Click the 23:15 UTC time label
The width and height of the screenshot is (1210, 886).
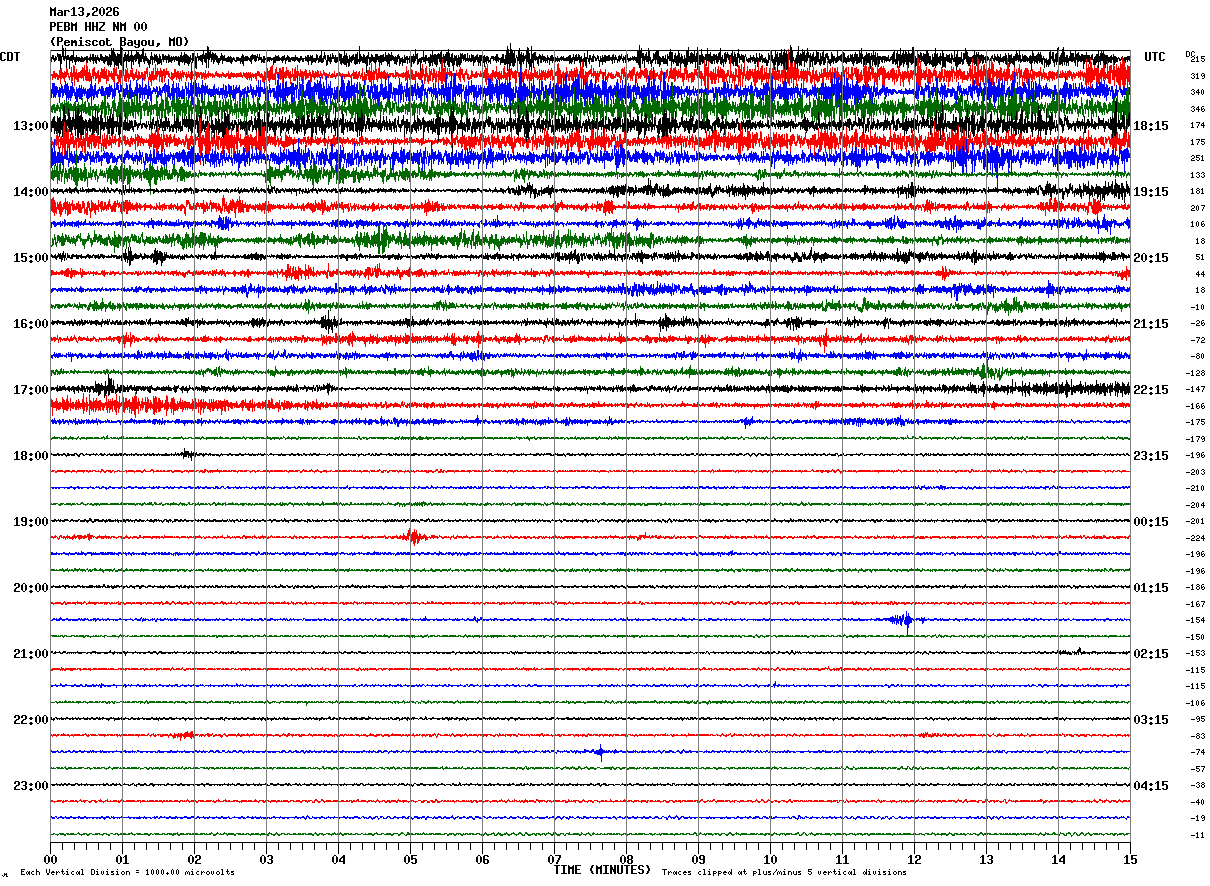pos(1151,456)
